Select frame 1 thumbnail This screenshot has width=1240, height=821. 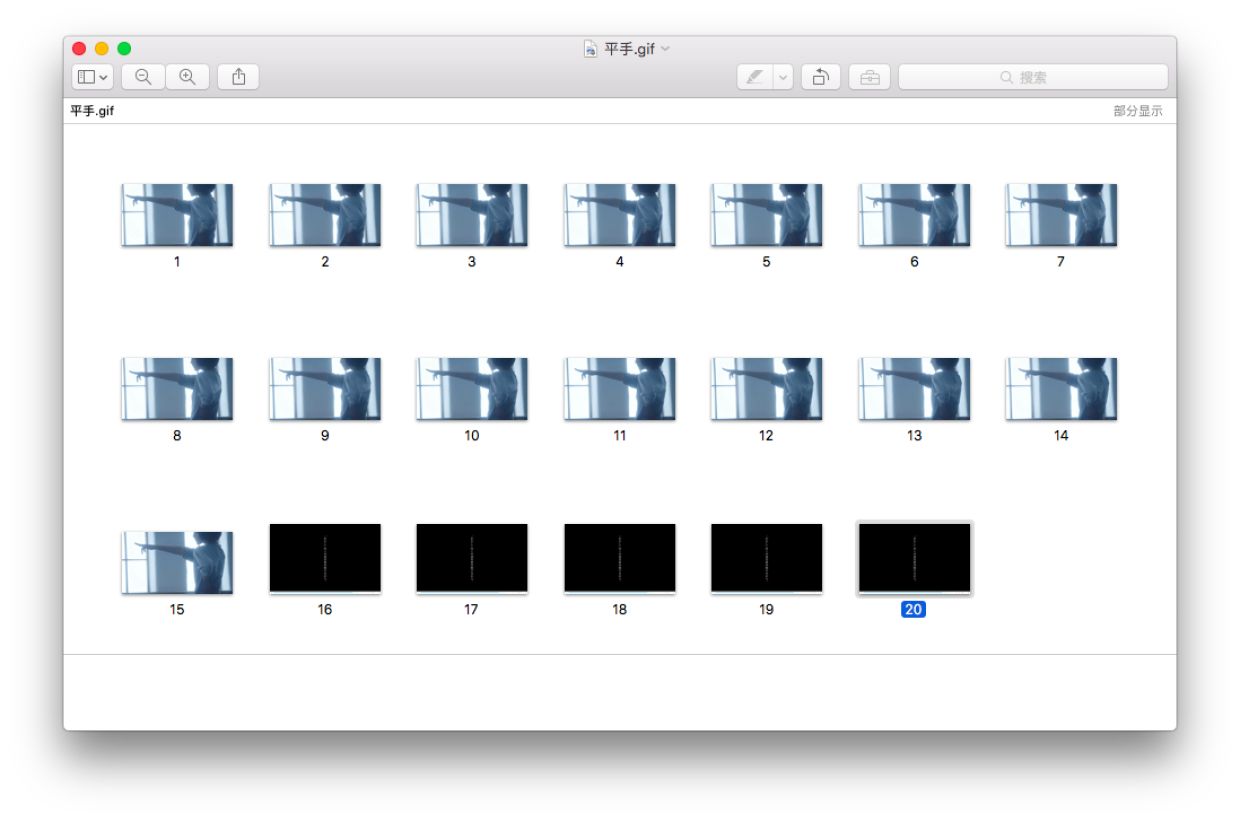[177, 215]
